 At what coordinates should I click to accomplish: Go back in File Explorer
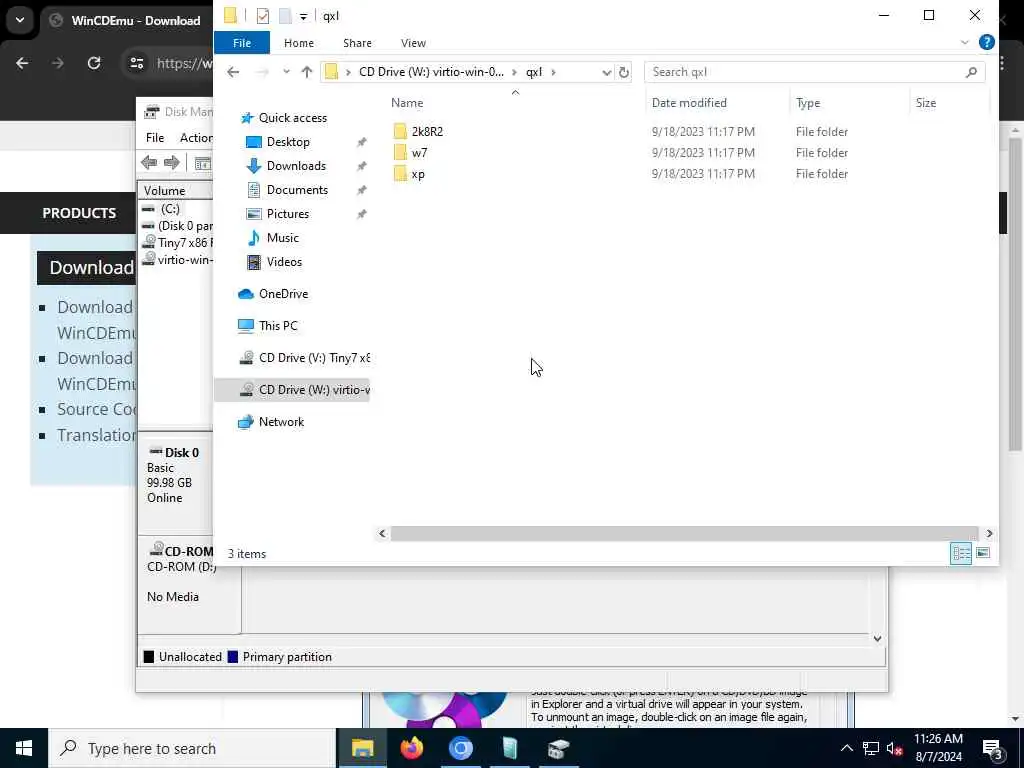click(233, 72)
